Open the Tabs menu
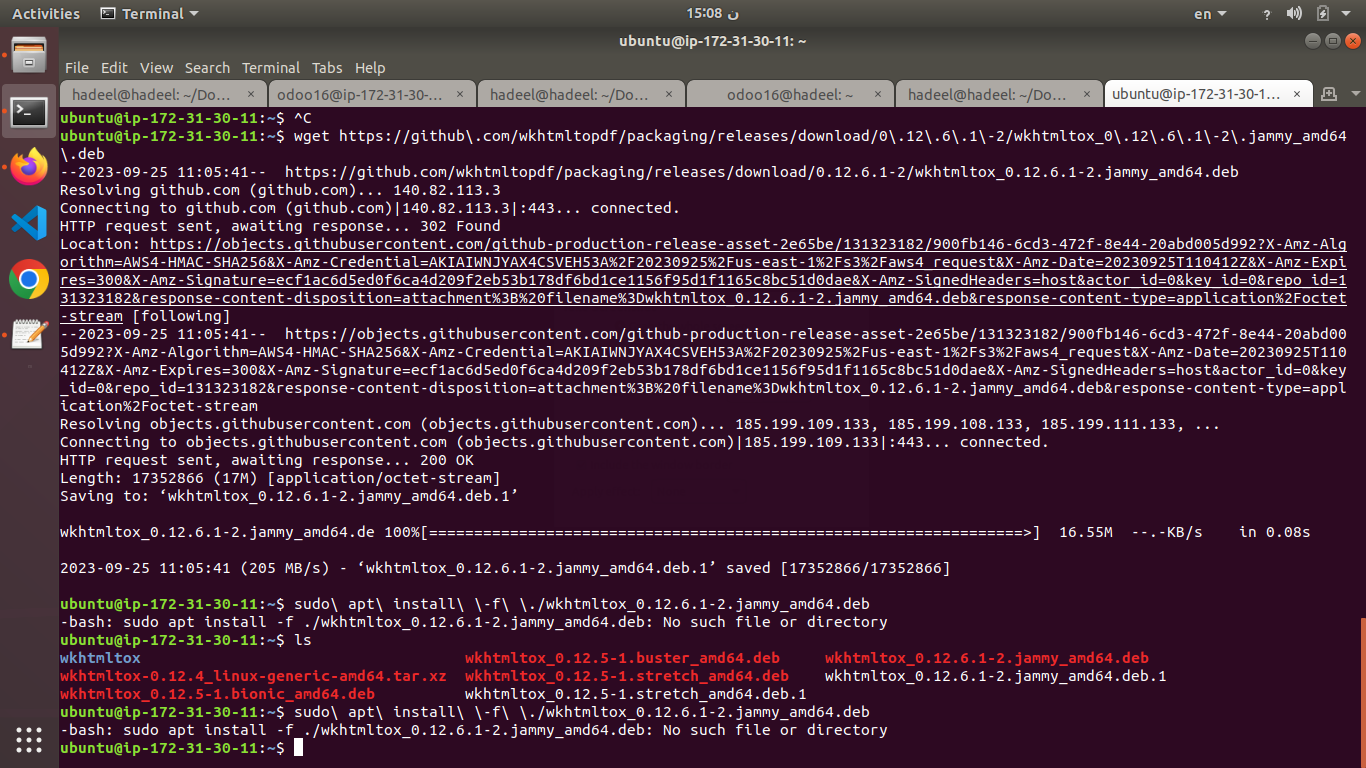 pyautogui.click(x=327, y=68)
